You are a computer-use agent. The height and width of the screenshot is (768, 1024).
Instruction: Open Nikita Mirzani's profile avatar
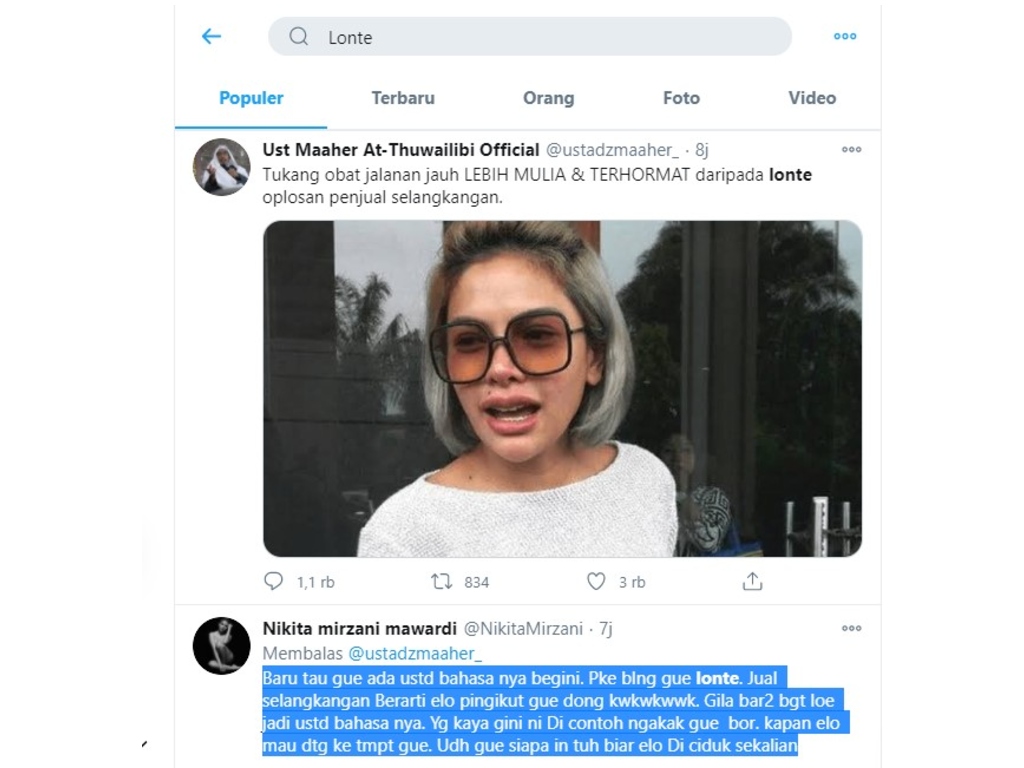(x=221, y=645)
